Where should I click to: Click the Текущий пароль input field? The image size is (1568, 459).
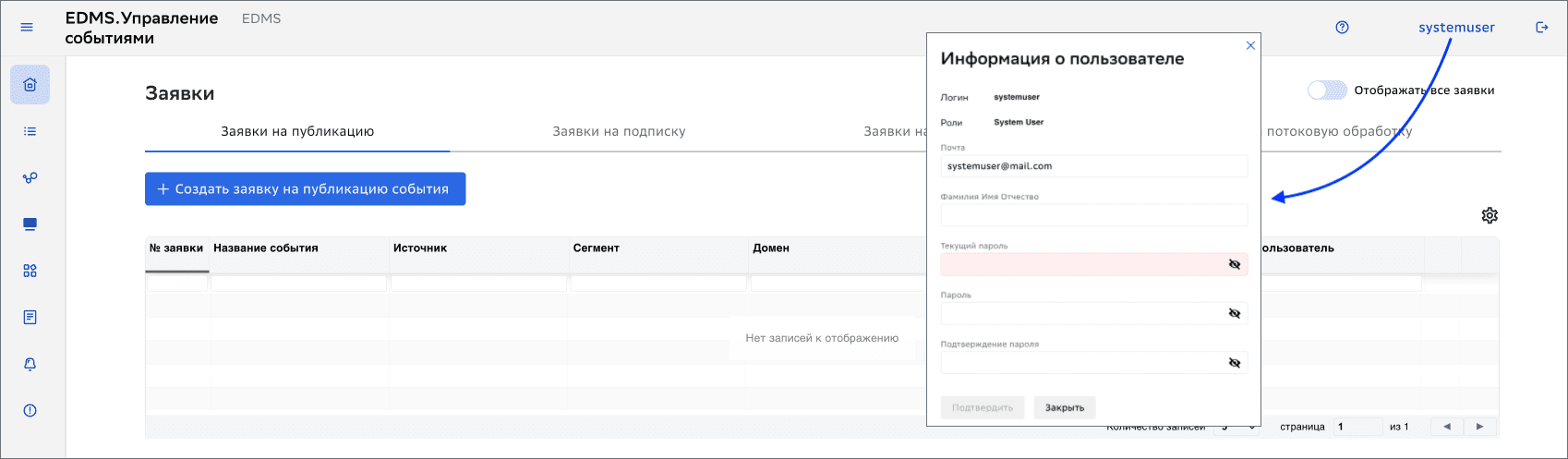1094,264
